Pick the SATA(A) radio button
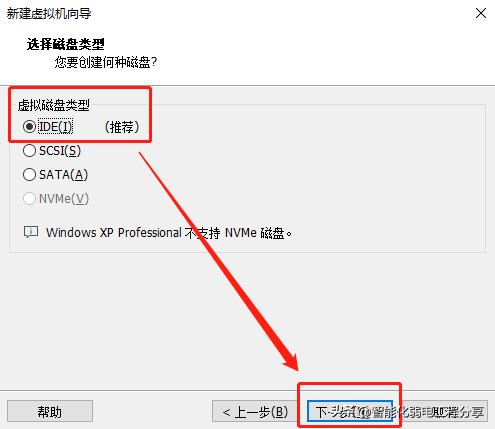Screen dimensions: 495x429 (x=29, y=175)
